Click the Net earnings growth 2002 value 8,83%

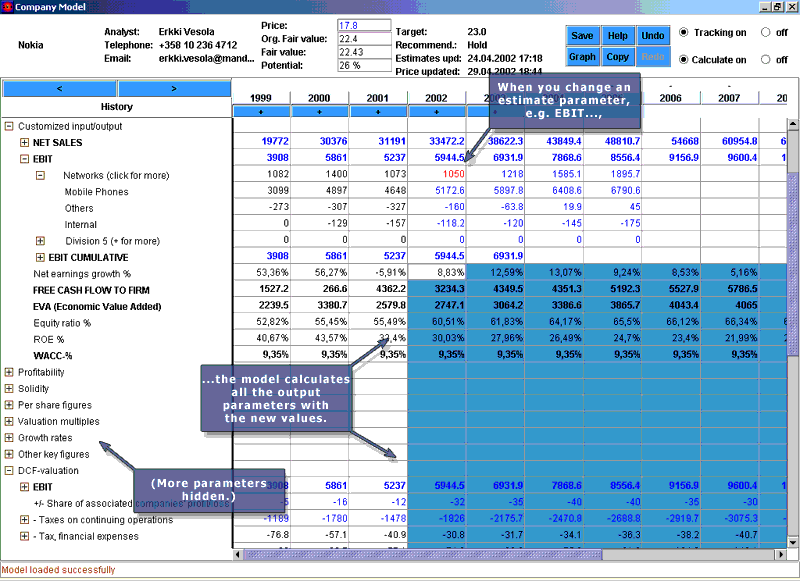pos(451,272)
